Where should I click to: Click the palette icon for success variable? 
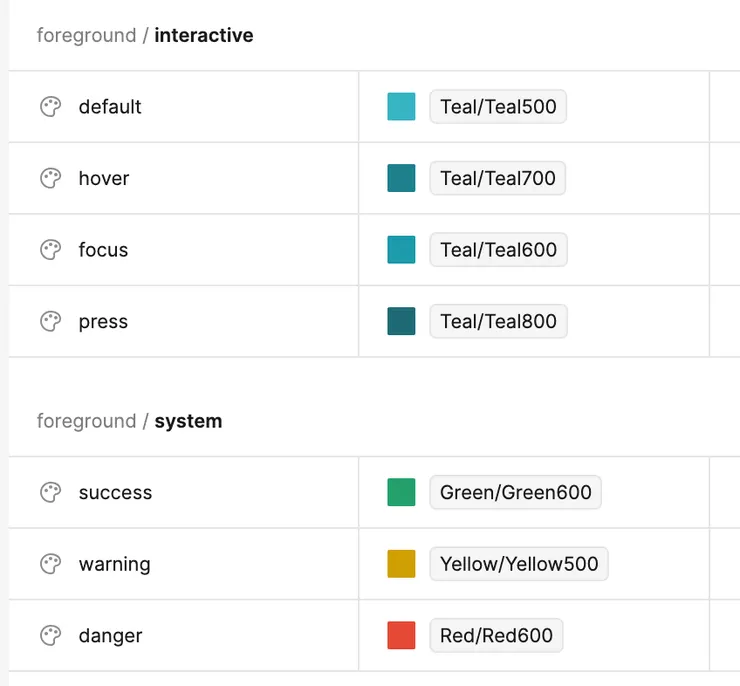pos(50,493)
